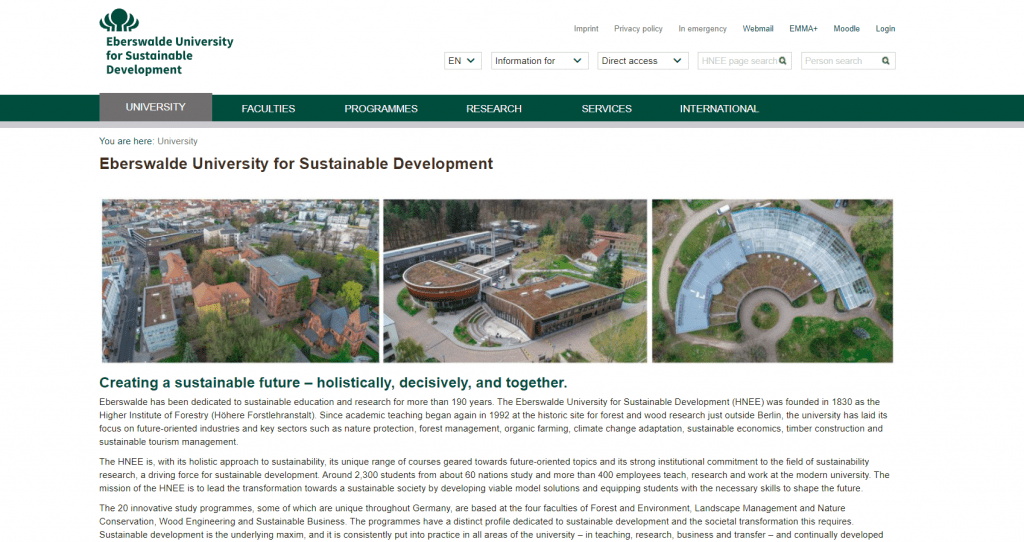Expand the Direct access dropdown
This screenshot has width=1024, height=542.
643,61
